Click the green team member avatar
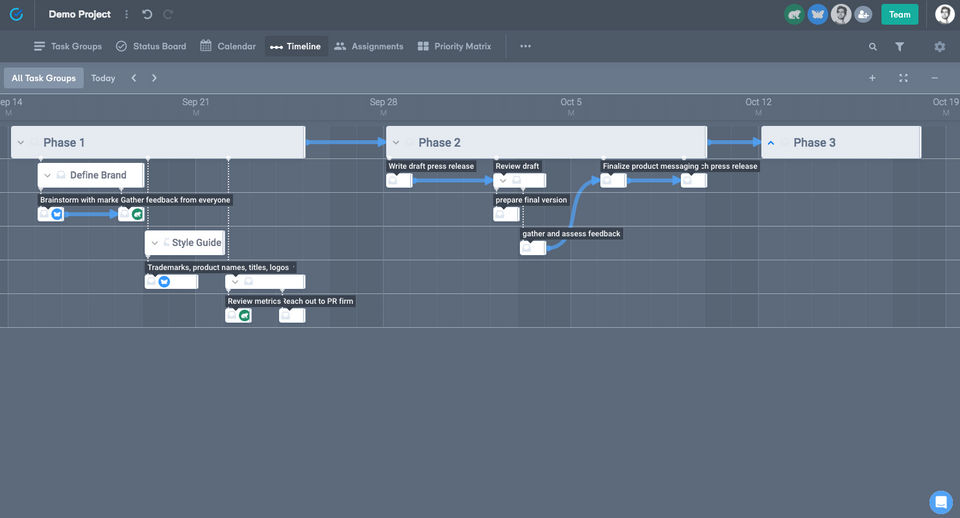The height and width of the screenshot is (518, 960). point(794,14)
